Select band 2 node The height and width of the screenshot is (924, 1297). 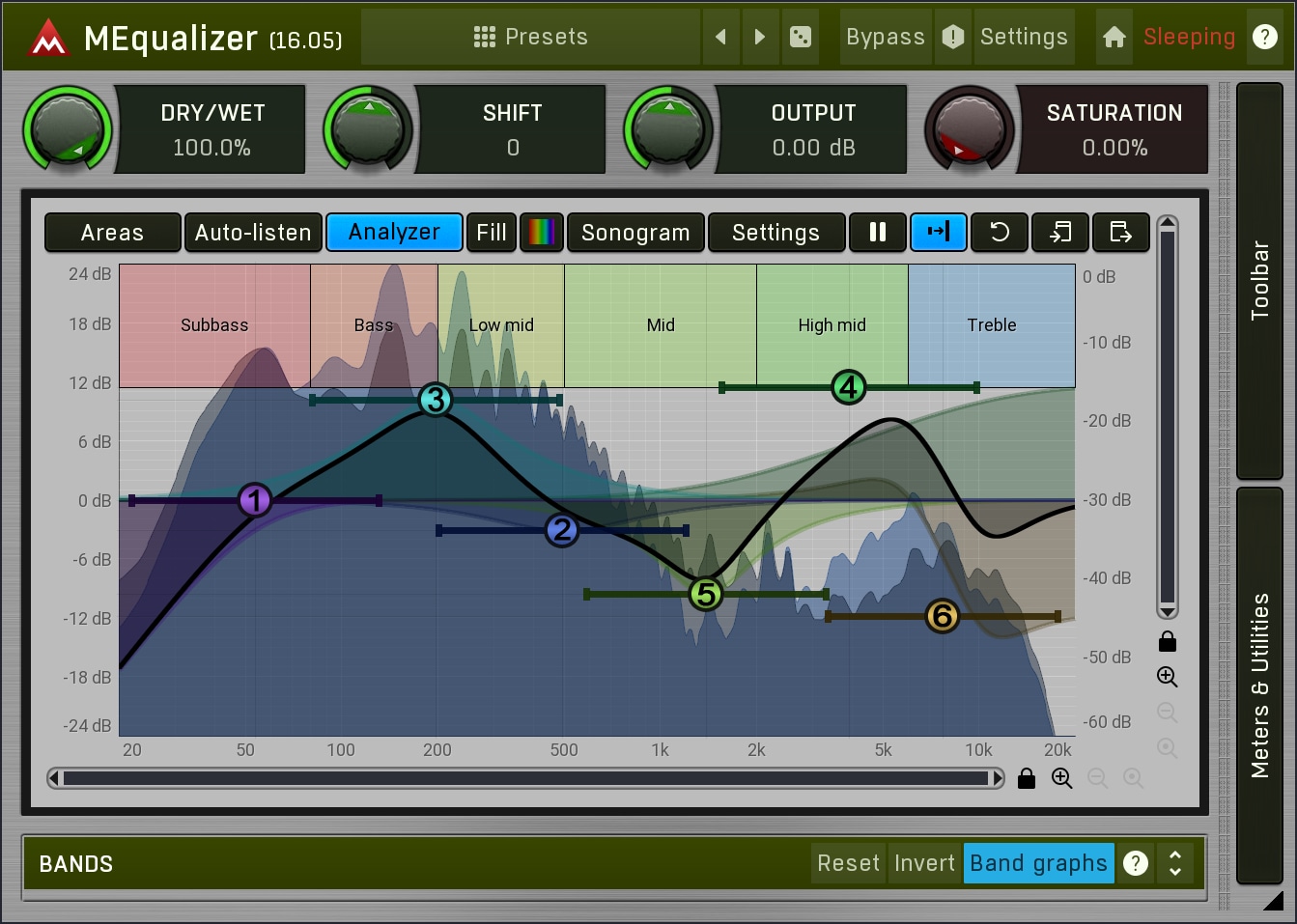[562, 530]
